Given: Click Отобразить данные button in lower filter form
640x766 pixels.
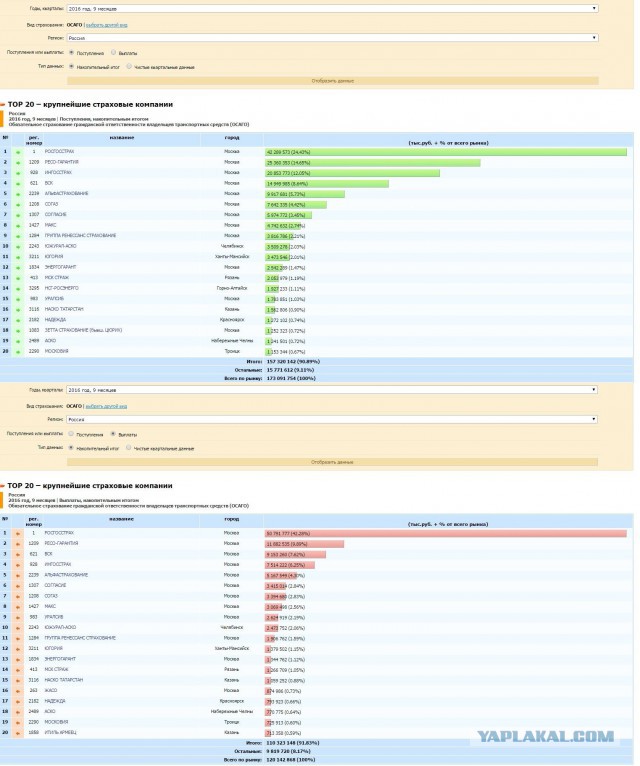Looking at the screenshot, I should click(x=332, y=462).
